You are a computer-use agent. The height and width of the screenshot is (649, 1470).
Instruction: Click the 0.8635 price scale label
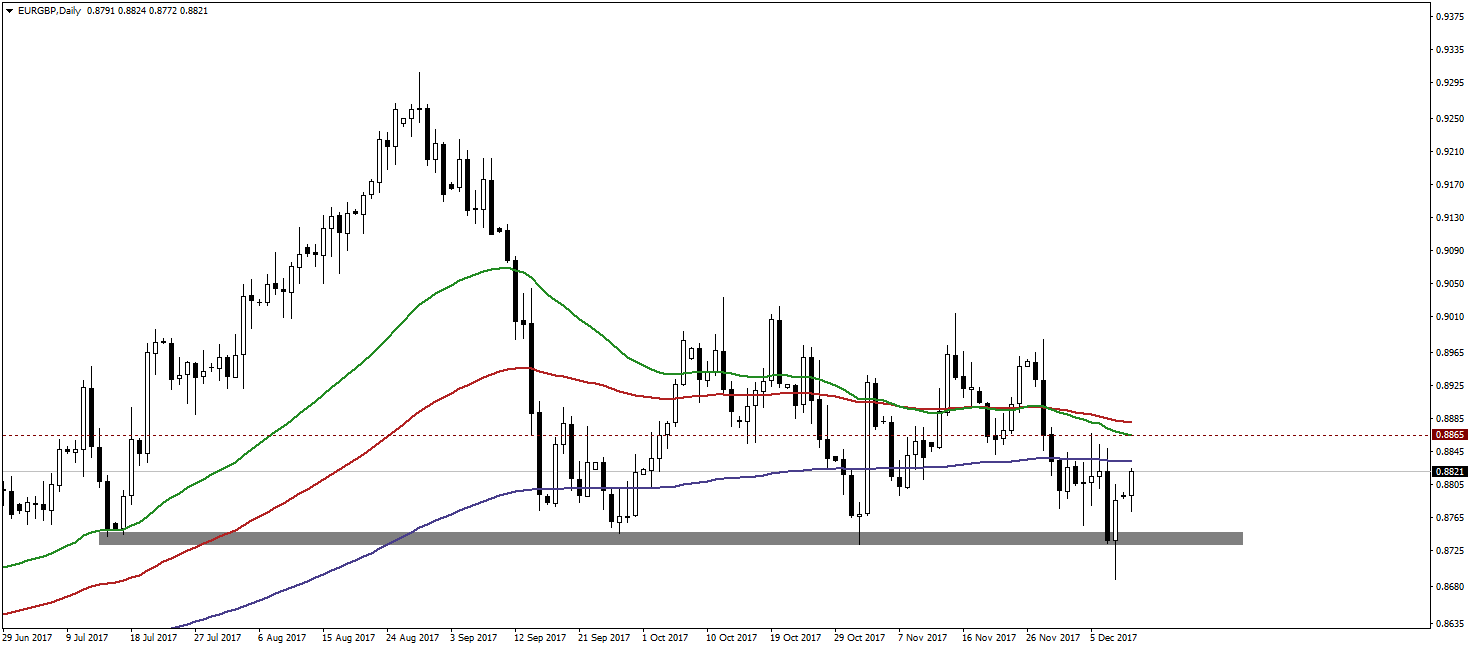click(x=1451, y=622)
